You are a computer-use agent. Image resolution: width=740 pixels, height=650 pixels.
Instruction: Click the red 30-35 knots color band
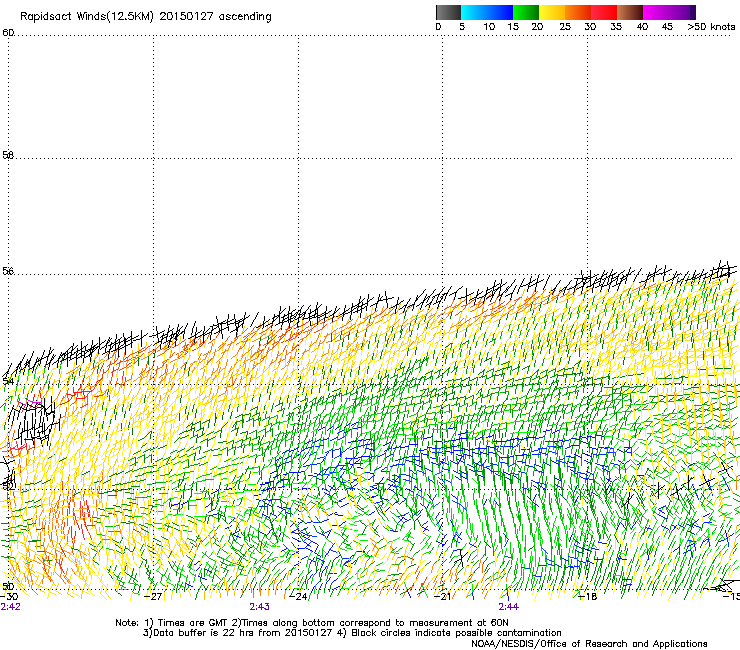click(604, 12)
